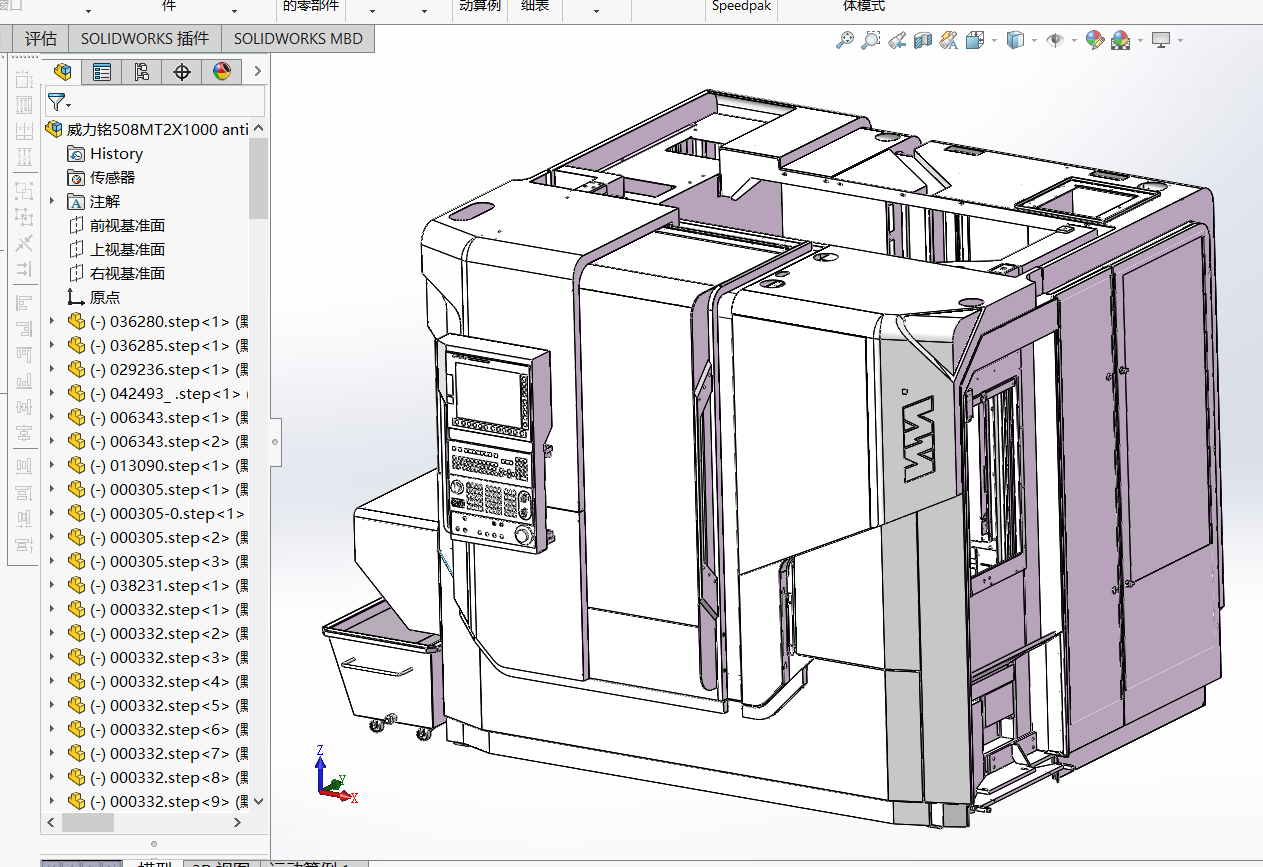1263x867 pixels.
Task: Activate the Zoom to Area tool
Action: [871, 40]
